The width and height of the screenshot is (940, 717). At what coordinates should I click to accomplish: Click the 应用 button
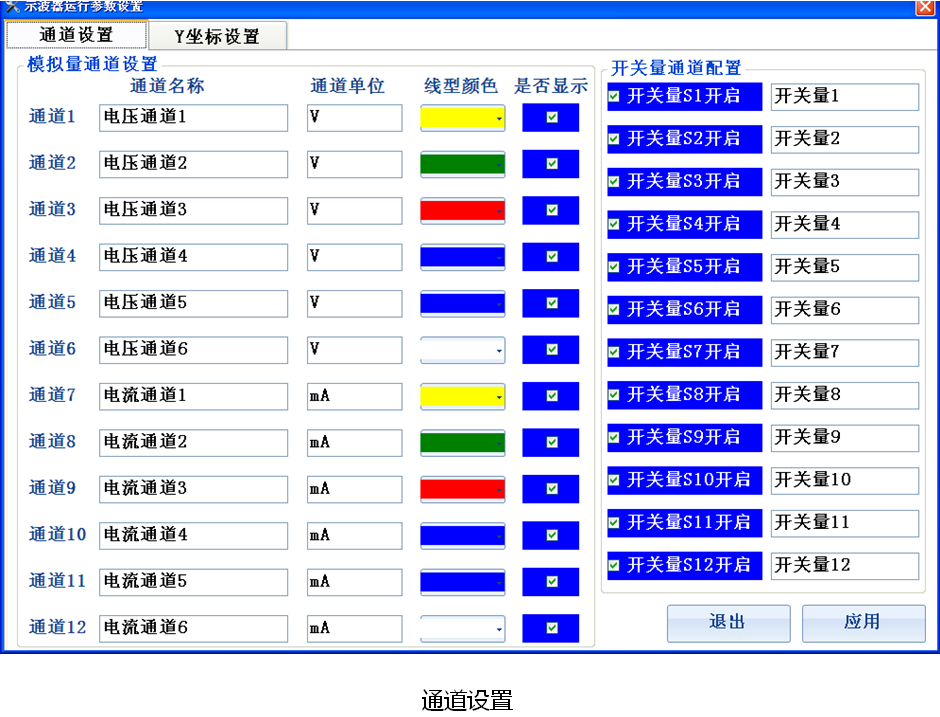click(861, 622)
